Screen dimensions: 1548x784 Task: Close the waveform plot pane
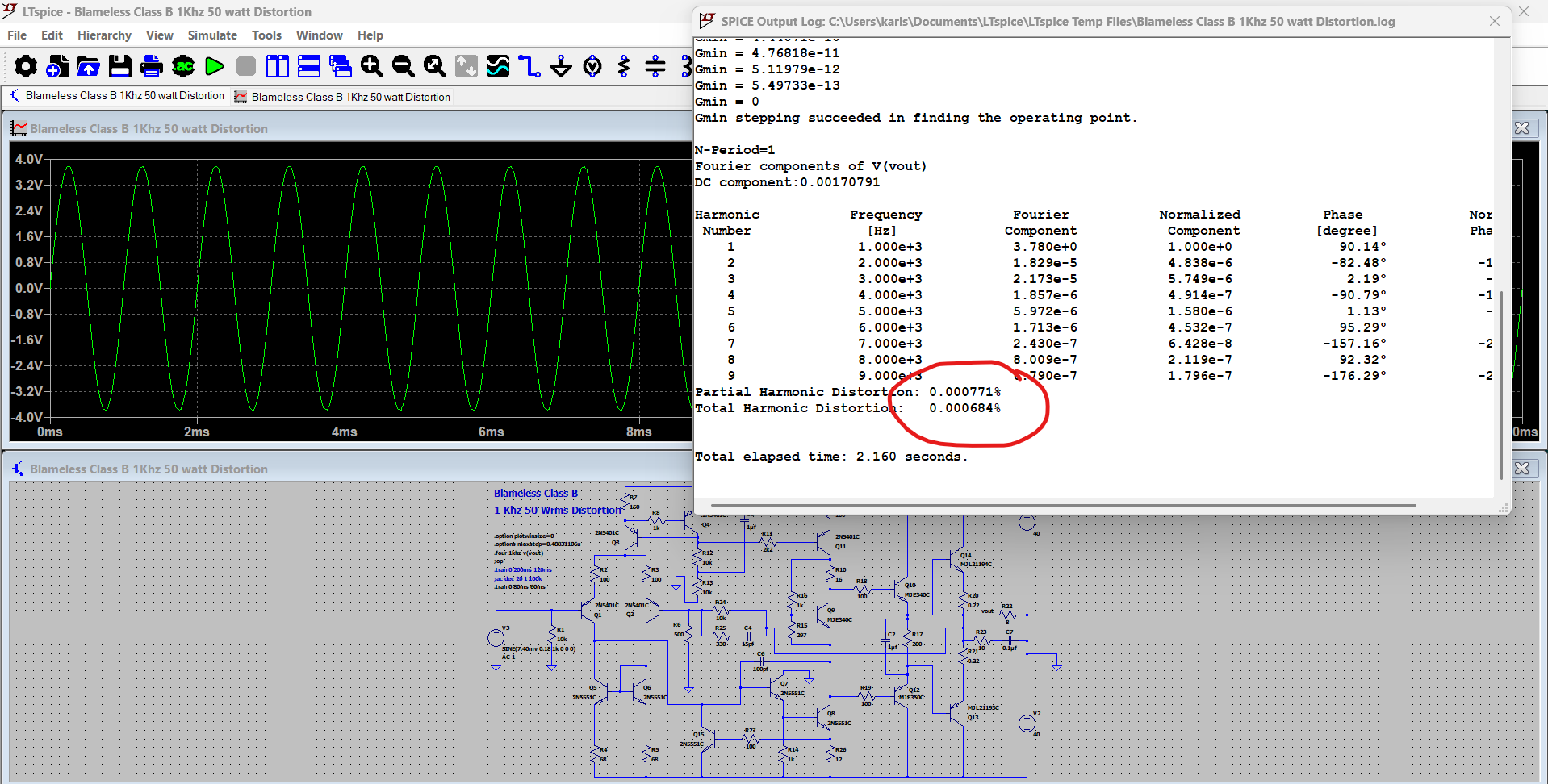(x=1522, y=128)
